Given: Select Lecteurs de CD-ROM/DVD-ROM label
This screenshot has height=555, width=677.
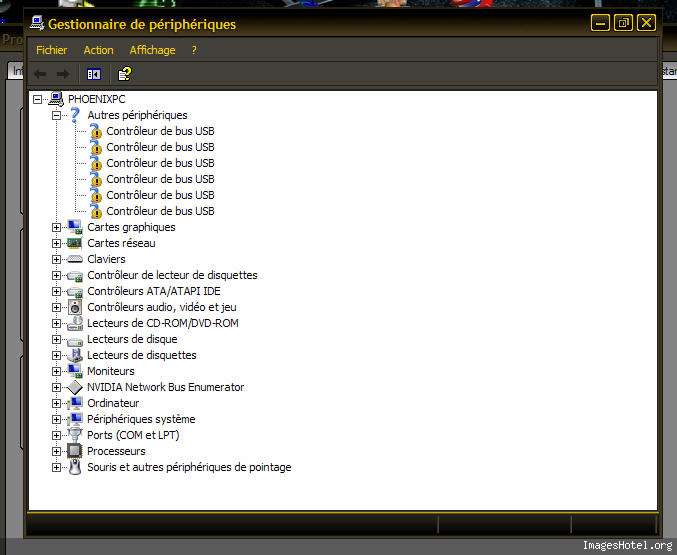Looking at the screenshot, I should (163, 323).
